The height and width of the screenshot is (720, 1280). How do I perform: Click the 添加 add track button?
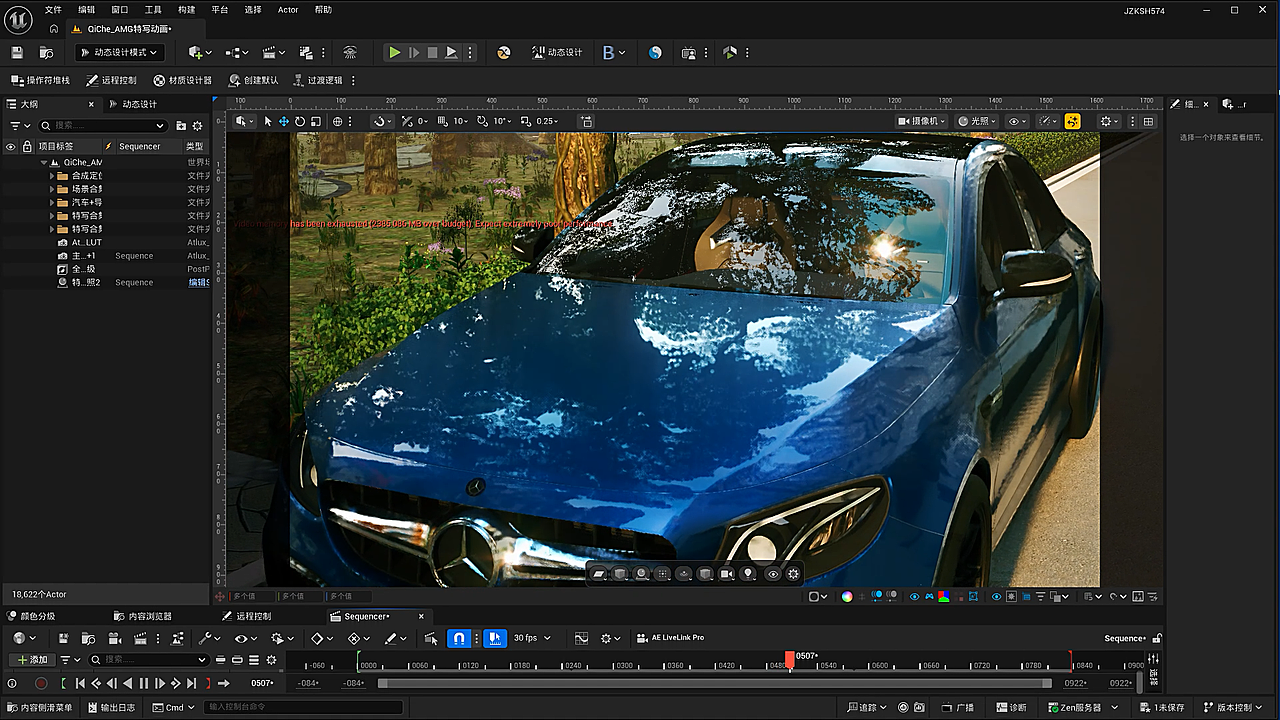(x=32, y=660)
